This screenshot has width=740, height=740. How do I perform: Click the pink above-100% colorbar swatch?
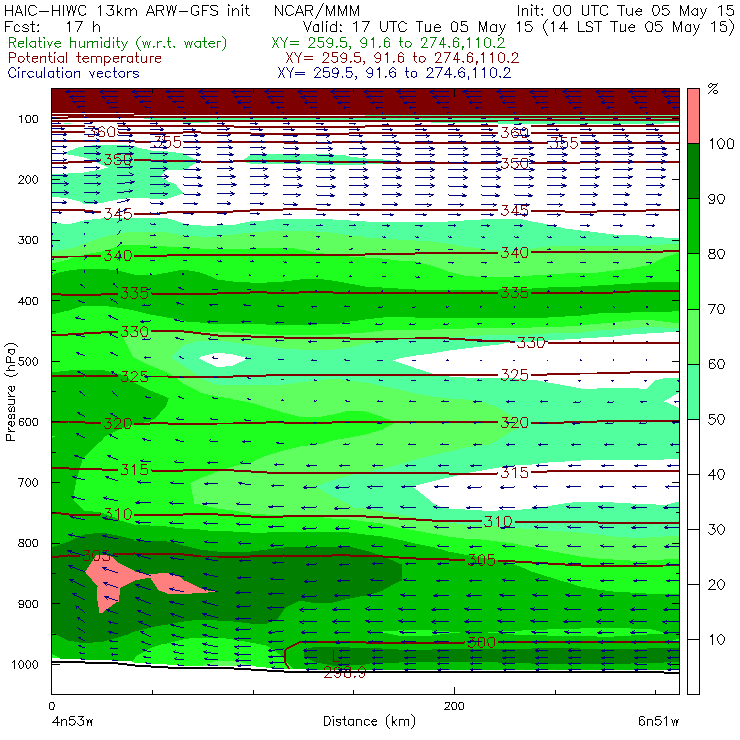pyautogui.click(x=693, y=116)
